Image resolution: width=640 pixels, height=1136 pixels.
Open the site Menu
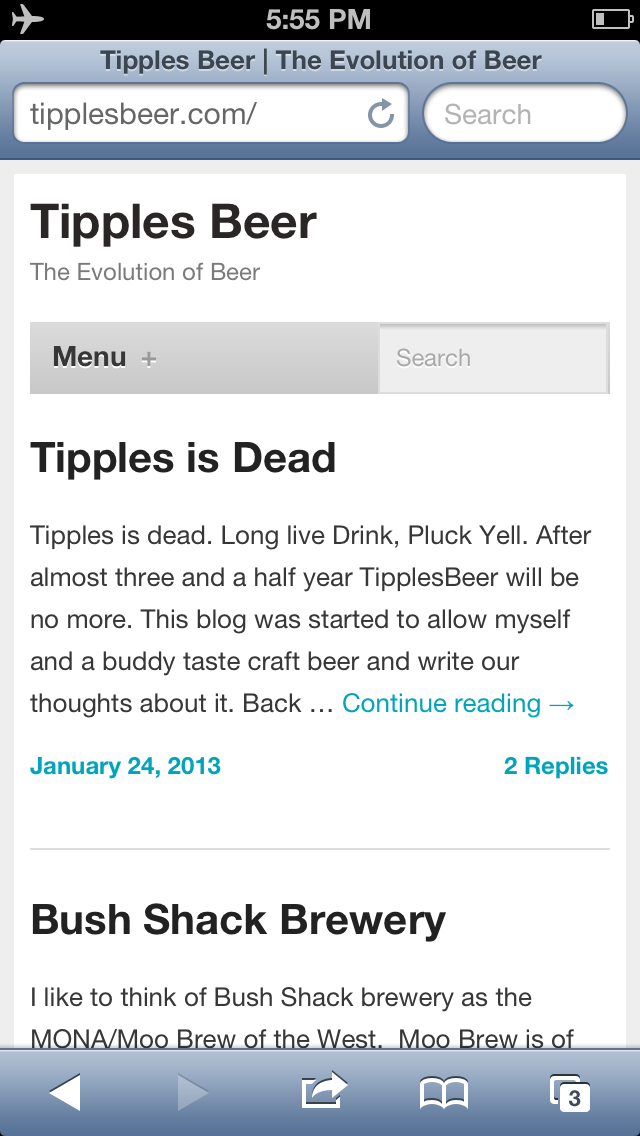coord(90,357)
